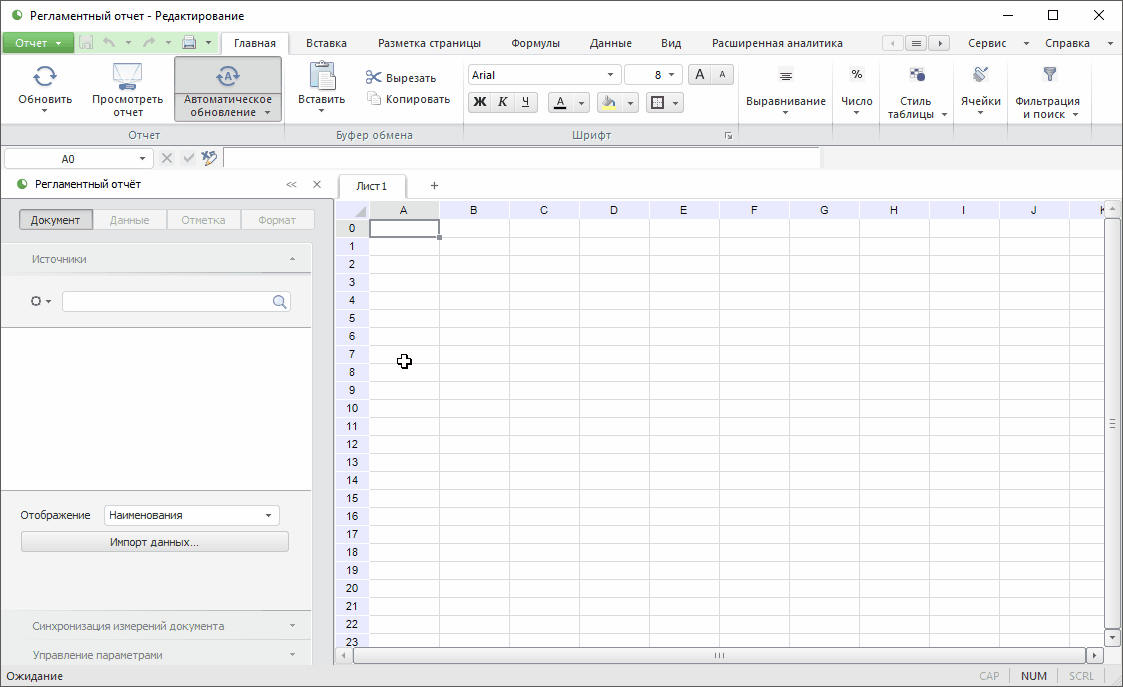Click the yellow fill color bucket
The image size is (1123, 687).
[608, 102]
